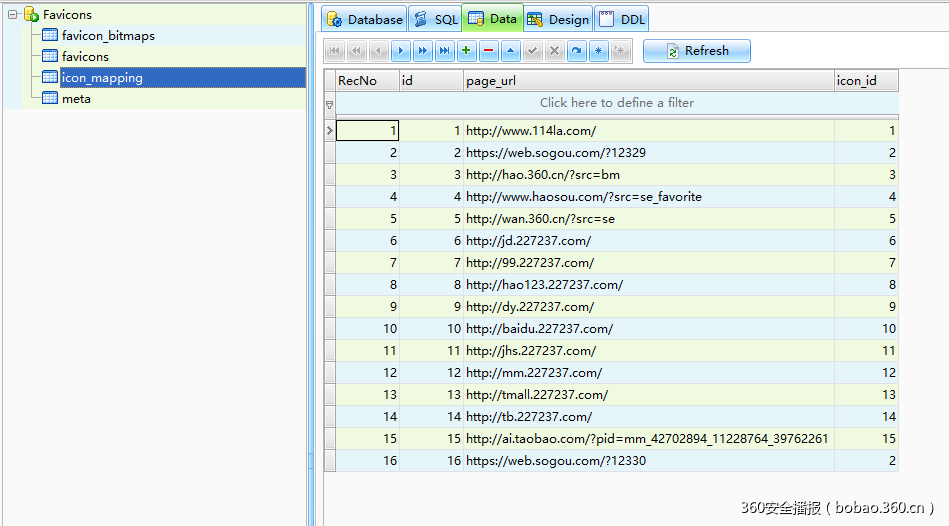
Task: Open the filter dropdown funnel icon
Action: tap(329, 103)
